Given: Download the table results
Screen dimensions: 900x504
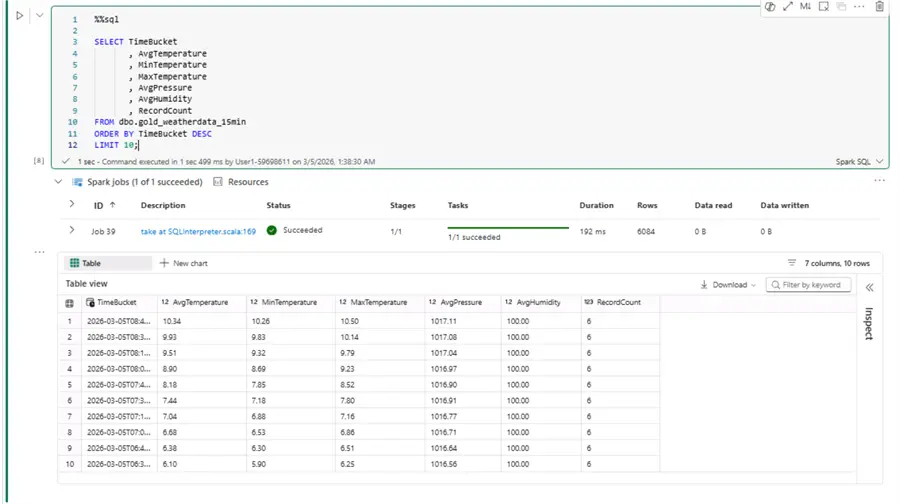Looking at the screenshot, I should [728, 285].
